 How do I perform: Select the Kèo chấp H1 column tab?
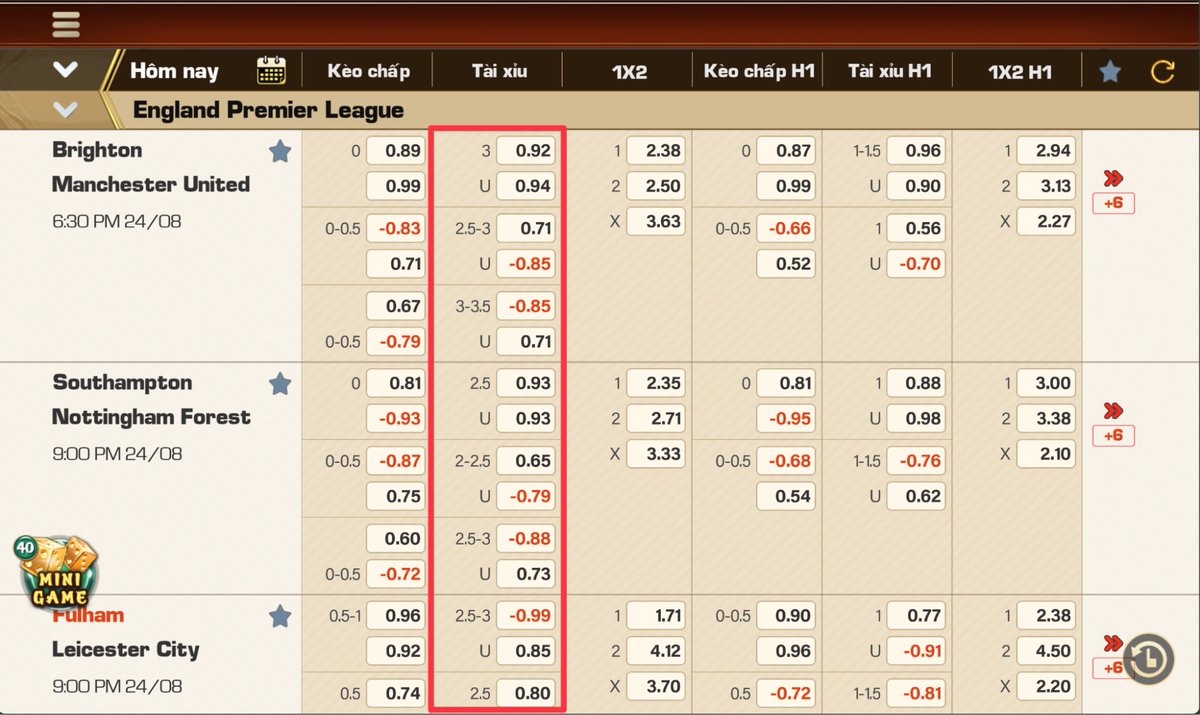pos(760,71)
